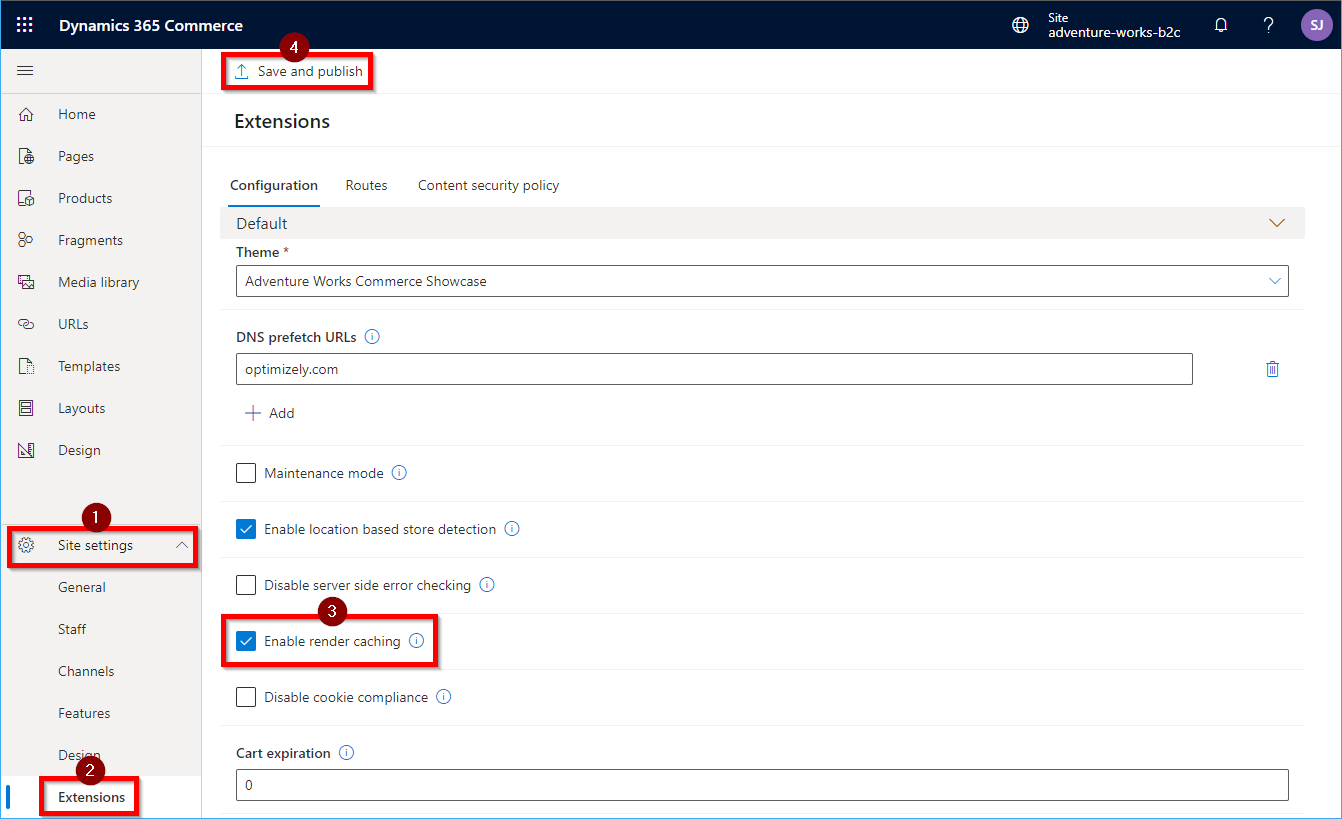This screenshot has width=1342, height=819.
Task: Open the adventure-works-b2c site selector
Action: (x=1114, y=25)
